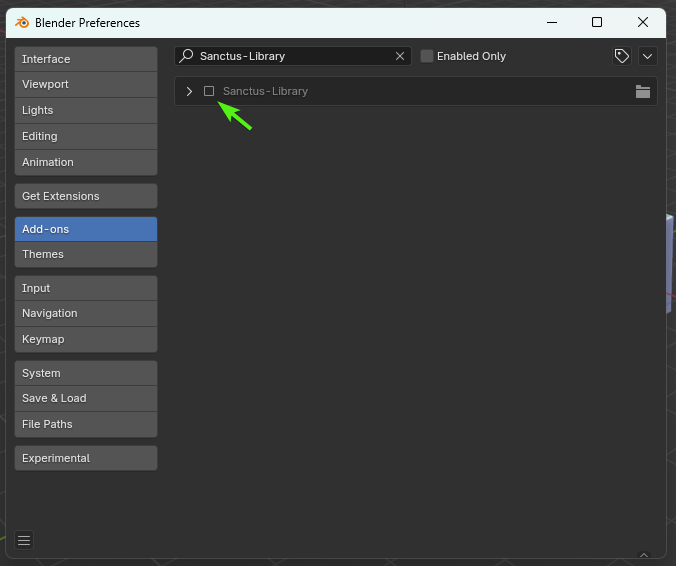Click the Blender logo in title bar
676x566 pixels.
[22, 22]
